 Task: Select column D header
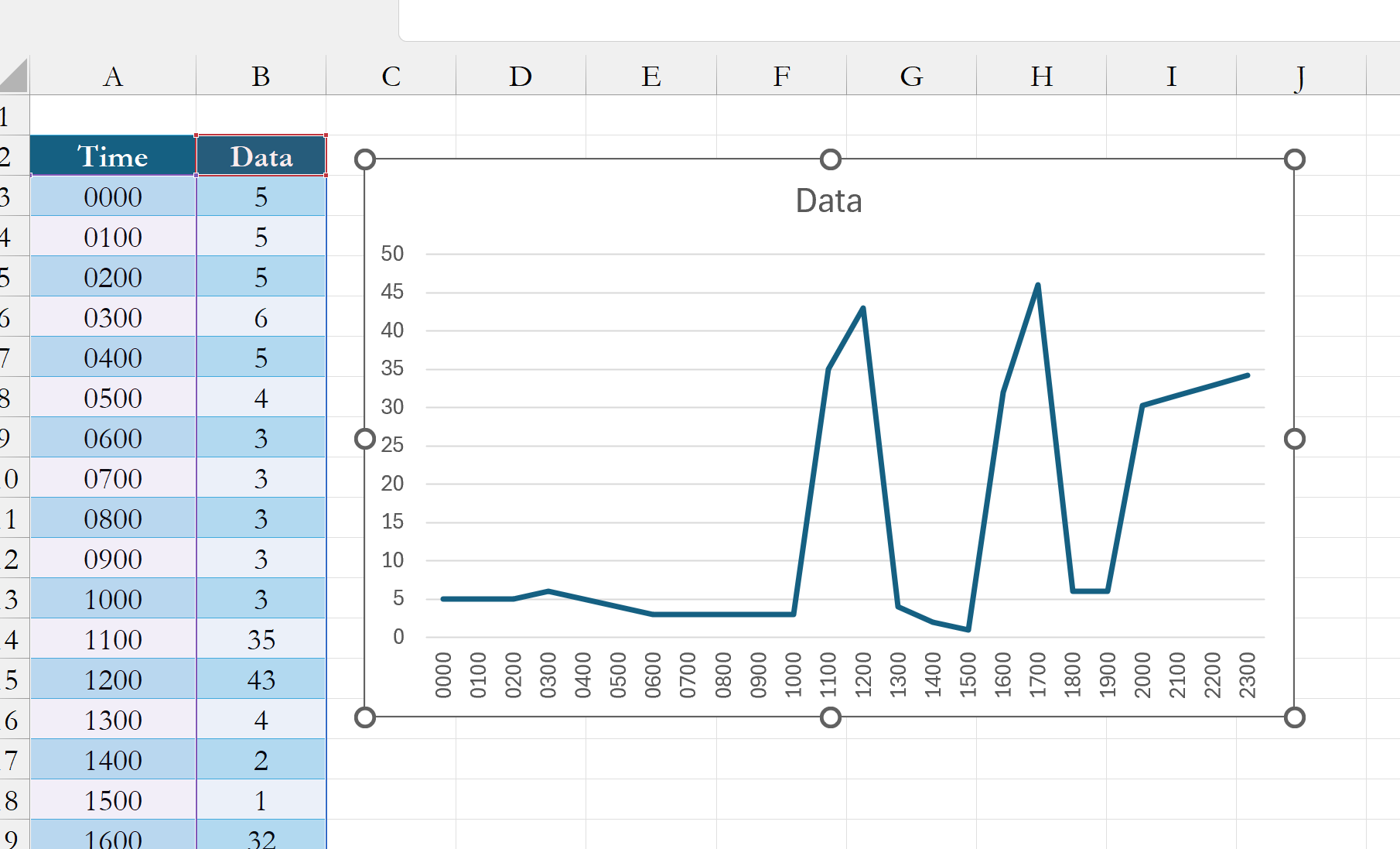point(521,76)
